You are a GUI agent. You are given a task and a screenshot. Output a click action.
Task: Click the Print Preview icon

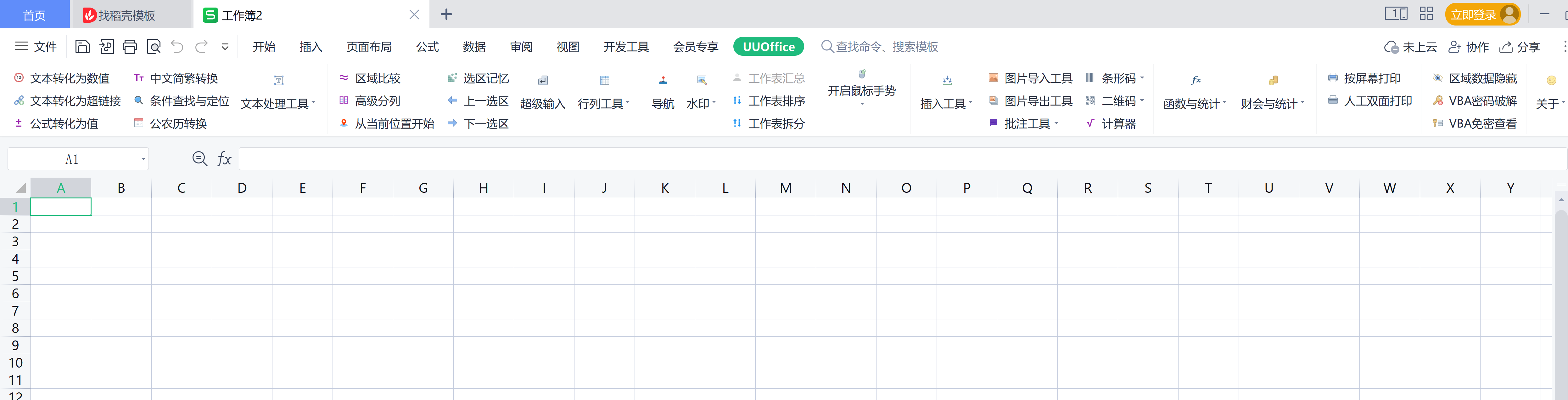click(x=154, y=47)
